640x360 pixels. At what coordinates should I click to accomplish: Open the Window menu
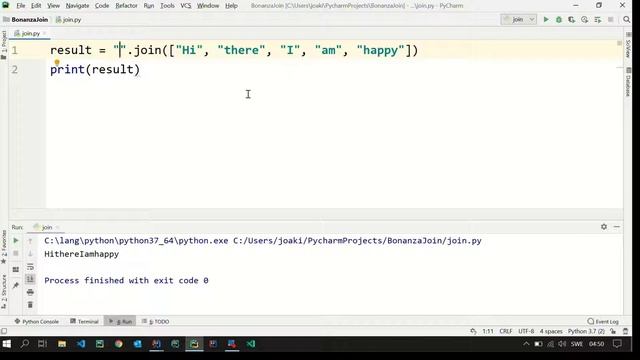[x=208, y=6]
